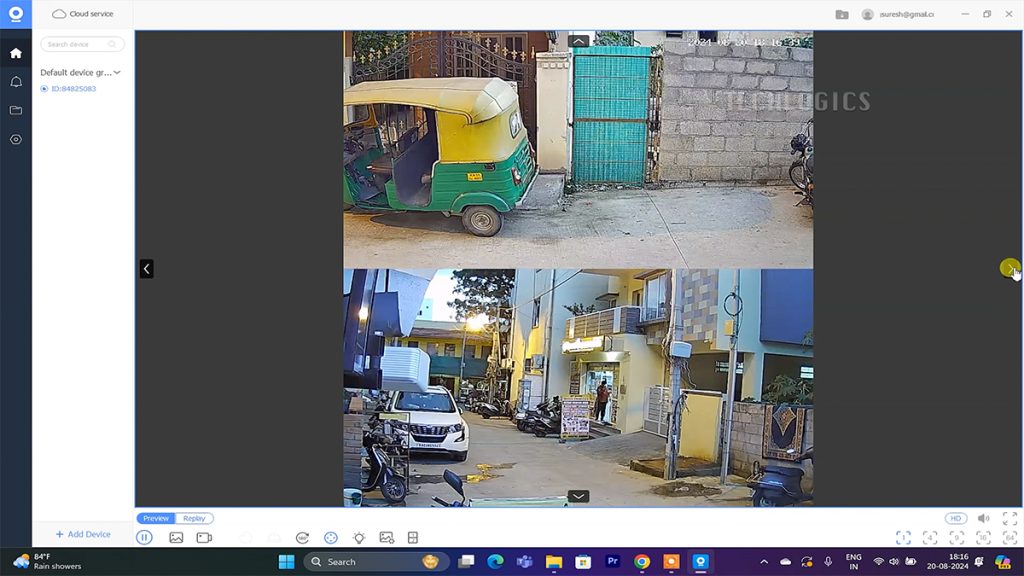This screenshot has width=1024, height=576.
Task: Collapse the Default device group
Action: click(117, 73)
